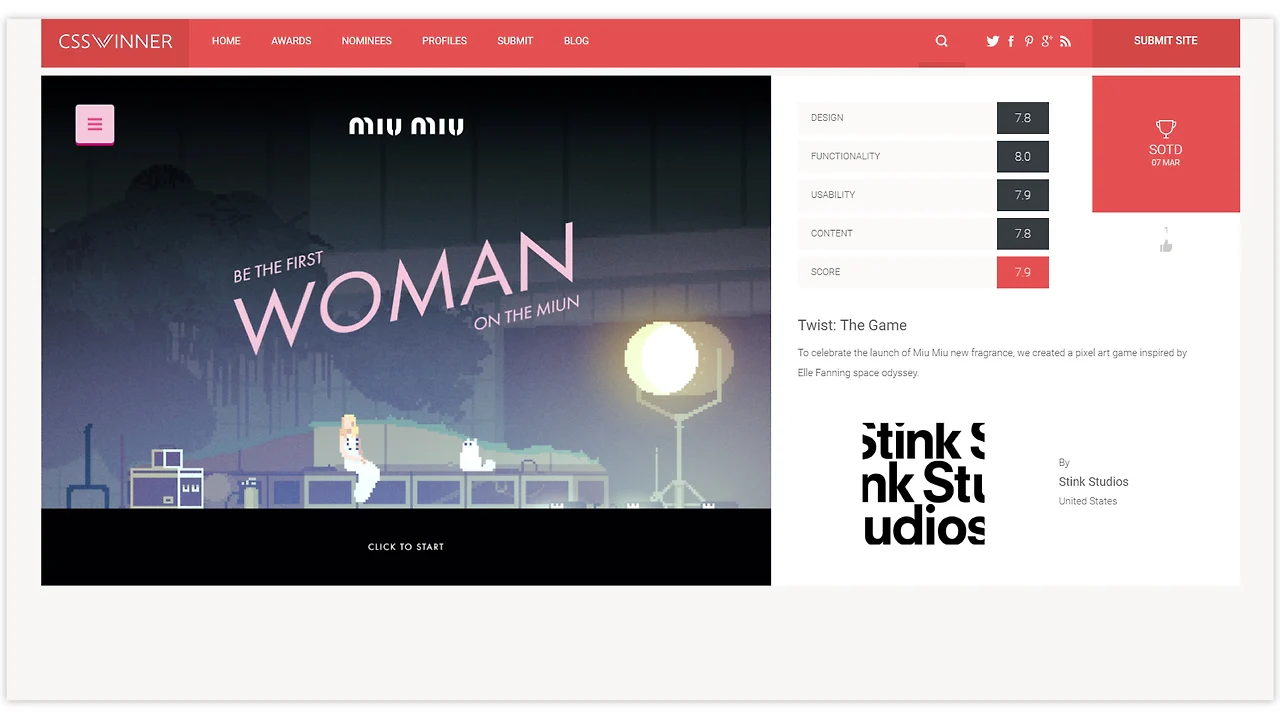
Task: Click the Usability score value 7.9
Action: (1023, 195)
